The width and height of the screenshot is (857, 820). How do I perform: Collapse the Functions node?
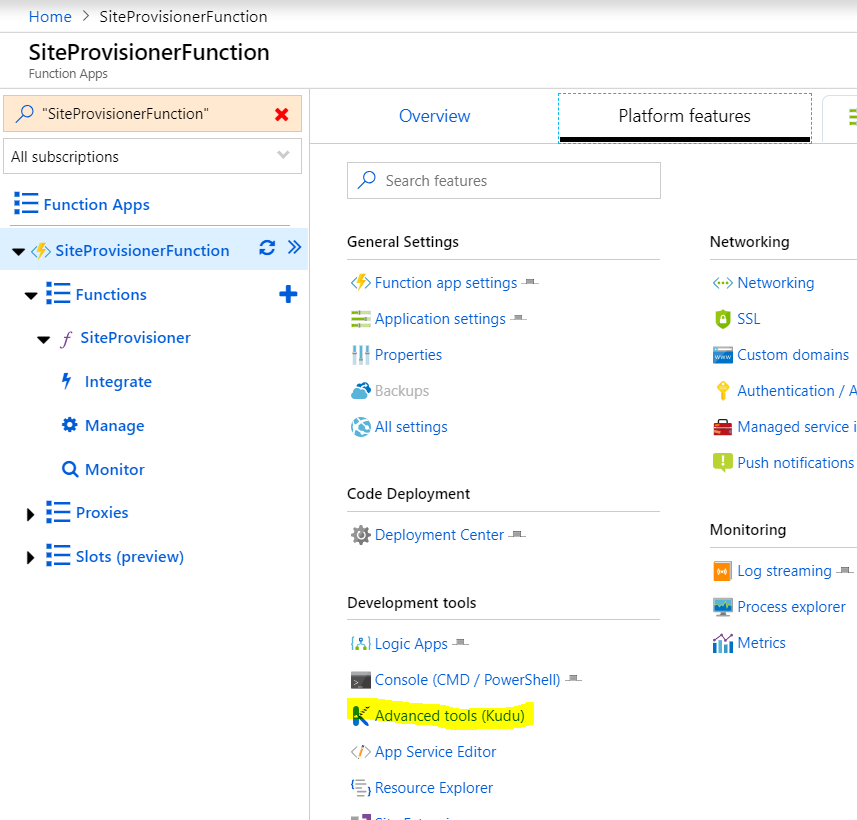coord(31,296)
